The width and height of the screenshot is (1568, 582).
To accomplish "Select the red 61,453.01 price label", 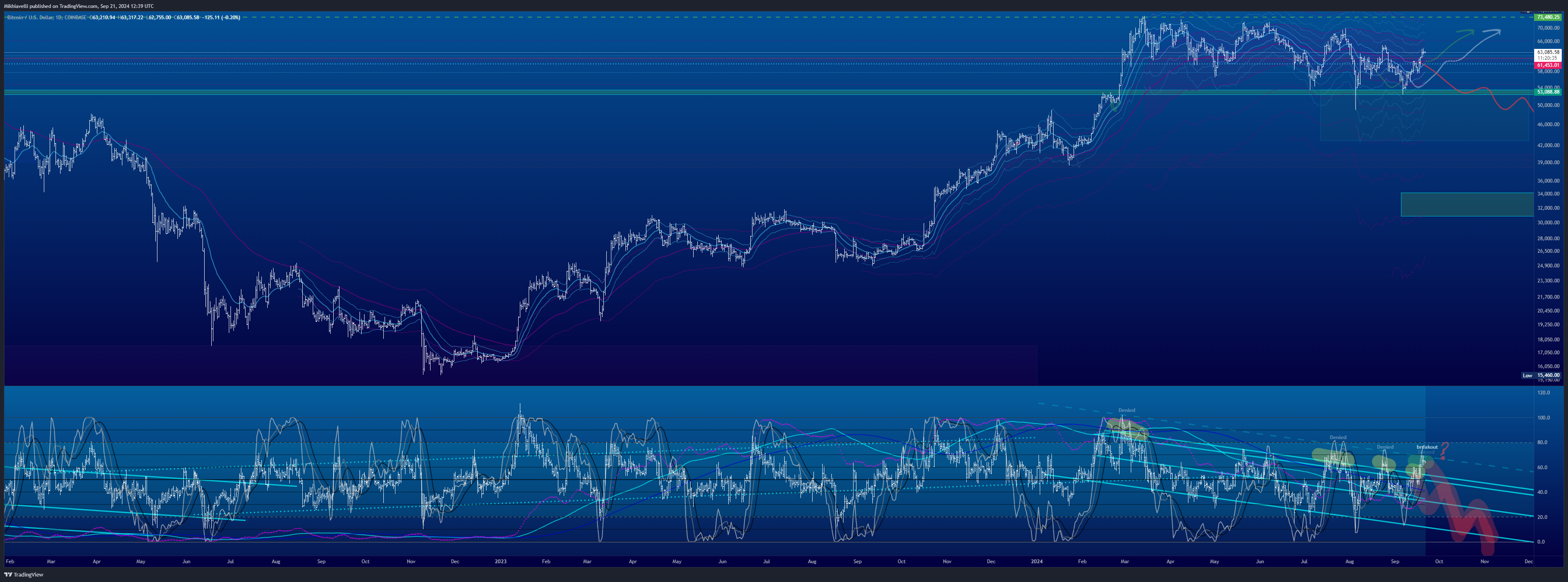I will pyautogui.click(x=1548, y=65).
